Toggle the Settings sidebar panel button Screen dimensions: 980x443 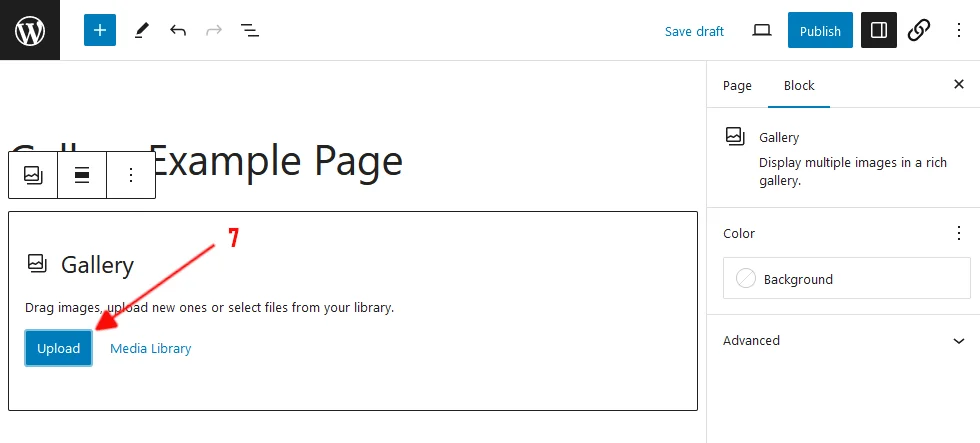(x=879, y=31)
